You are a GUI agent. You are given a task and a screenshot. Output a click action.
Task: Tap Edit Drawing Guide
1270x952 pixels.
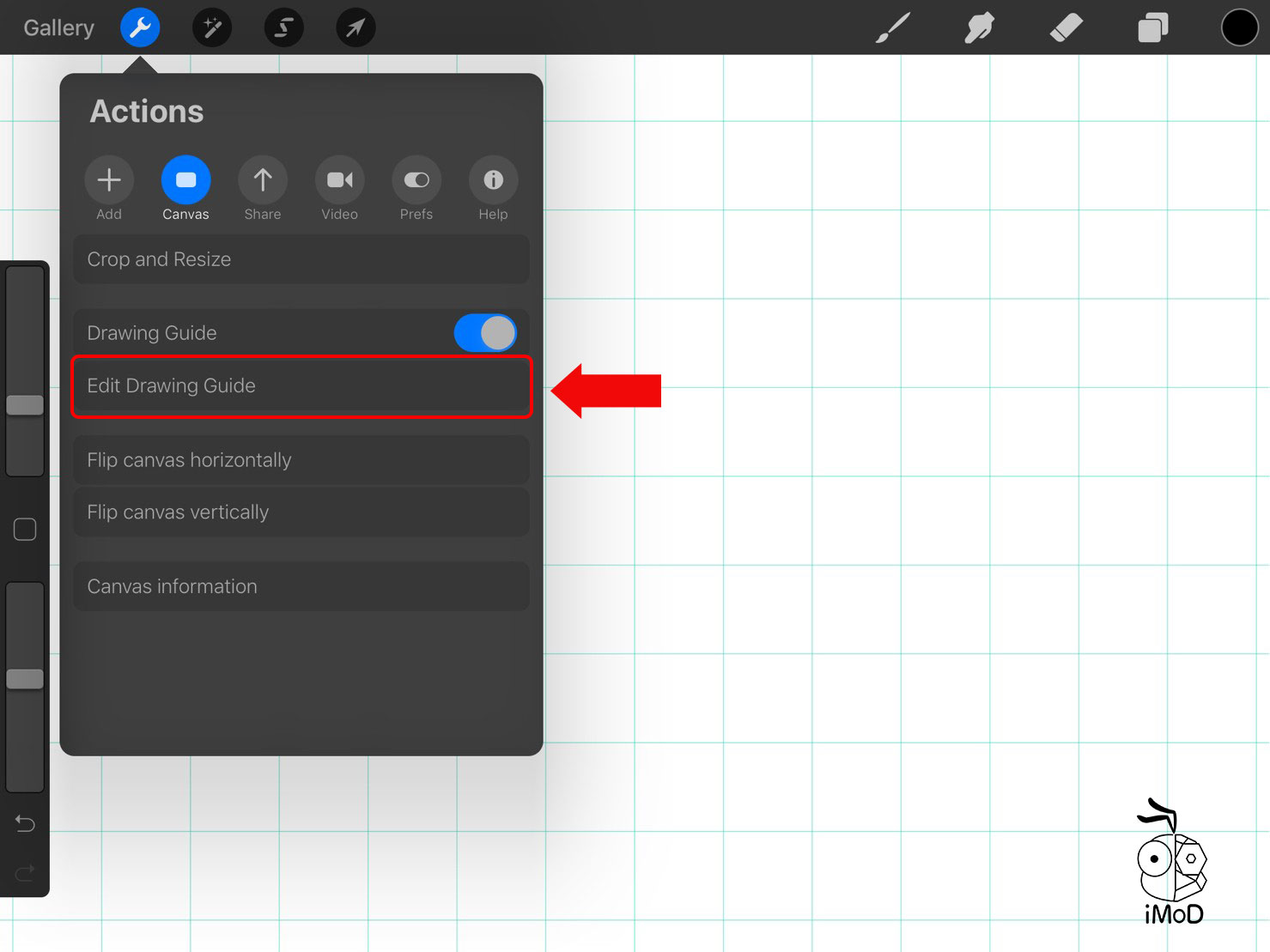pyautogui.click(x=301, y=386)
